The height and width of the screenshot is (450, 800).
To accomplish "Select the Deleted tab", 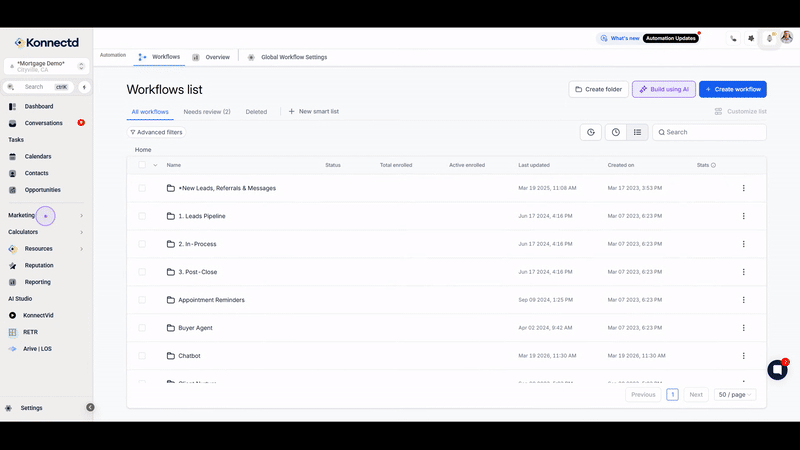I will 256,112.
